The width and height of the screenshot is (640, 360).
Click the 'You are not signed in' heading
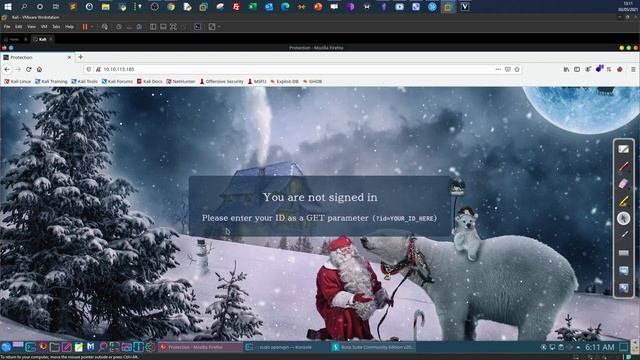click(320, 197)
